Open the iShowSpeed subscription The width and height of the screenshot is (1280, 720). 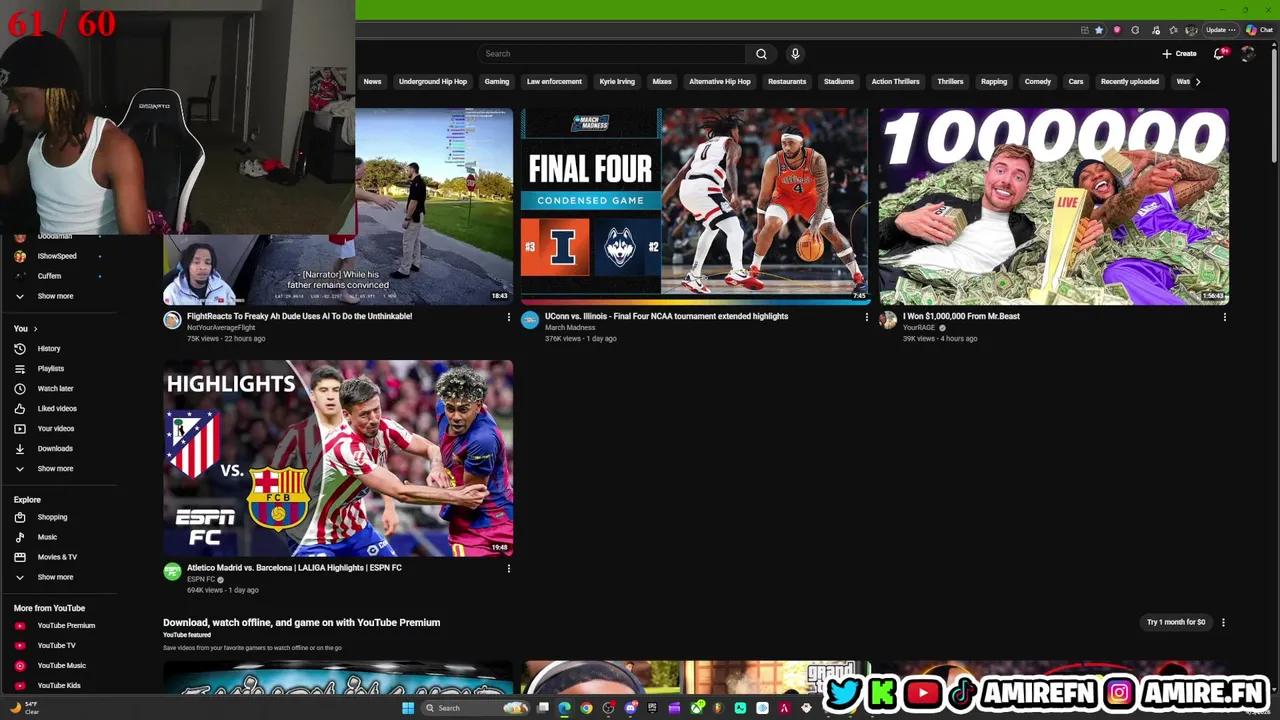coord(57,256)
